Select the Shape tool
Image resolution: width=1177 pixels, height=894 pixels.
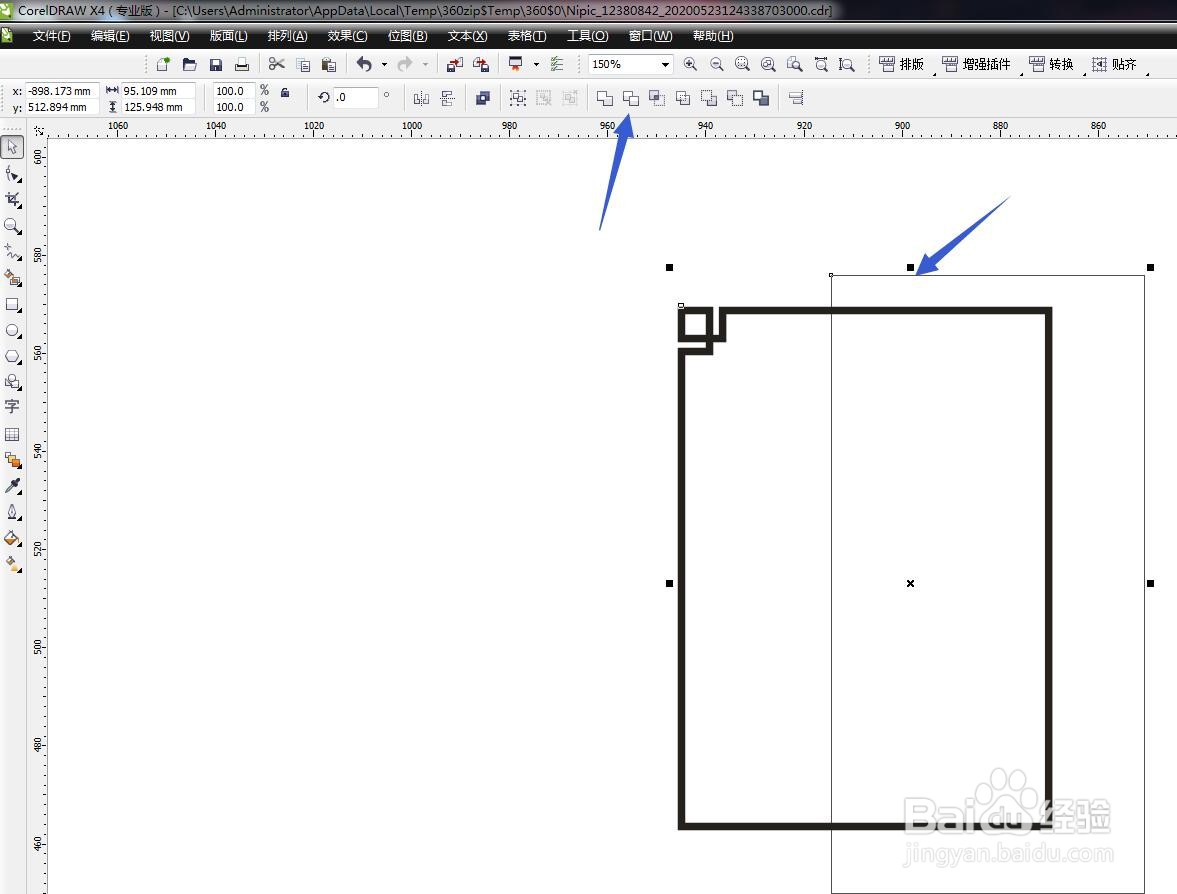tap(12, 174)
